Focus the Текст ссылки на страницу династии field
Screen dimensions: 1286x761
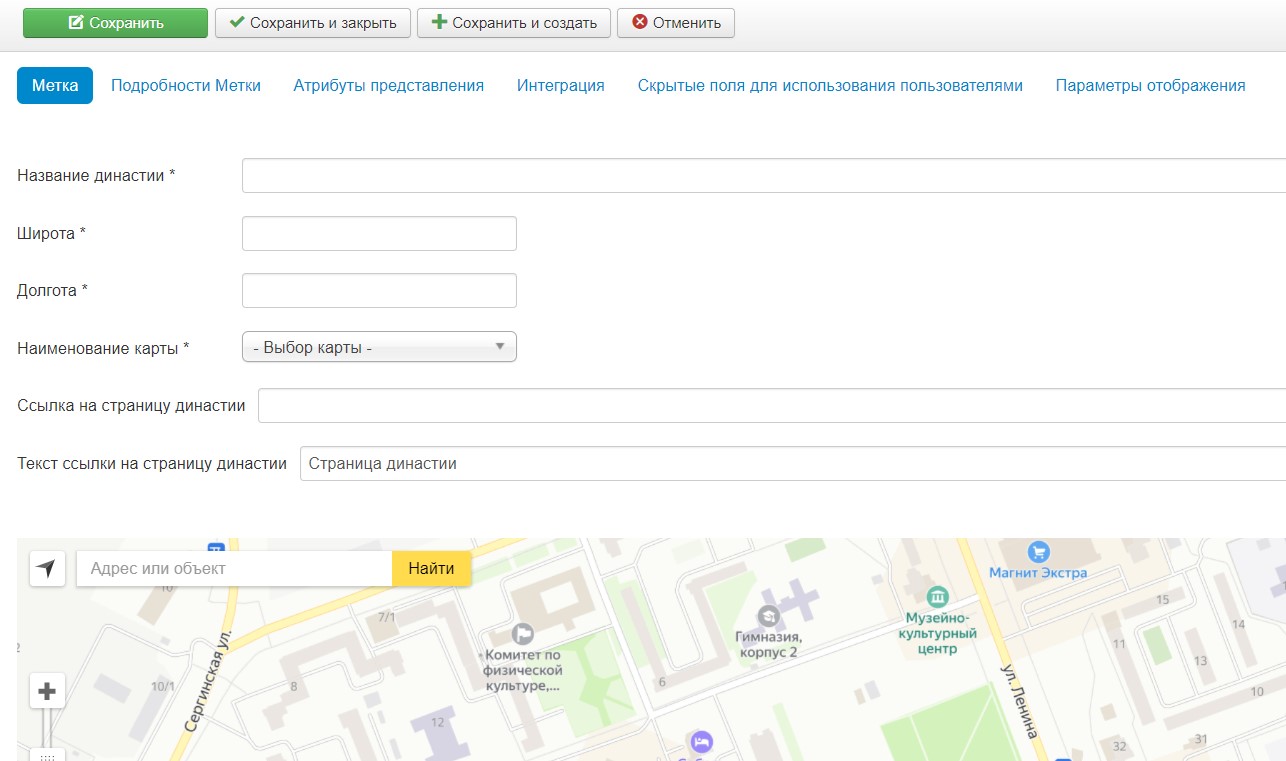click(793, 463)
